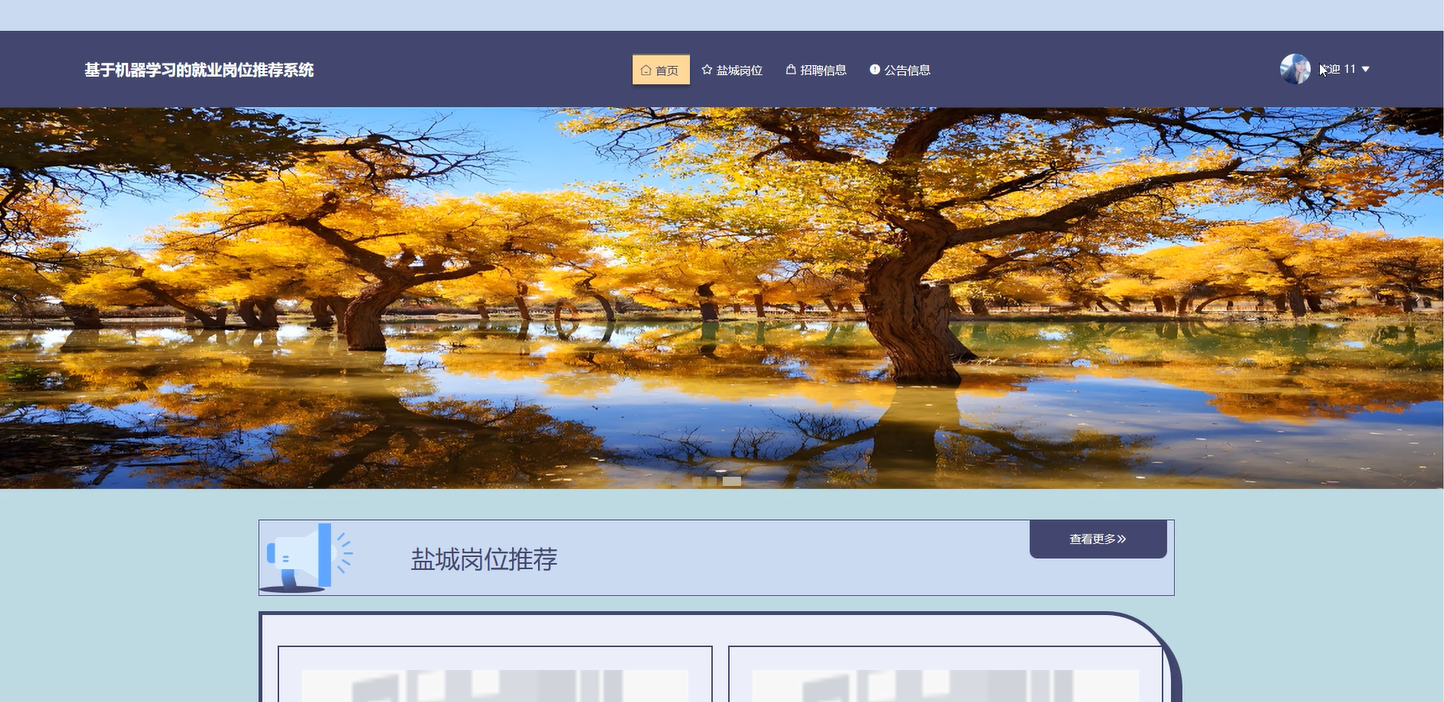Click the info icon next to 公告信息
This screenshot has width=1444, height=702.
click(875, 70)
